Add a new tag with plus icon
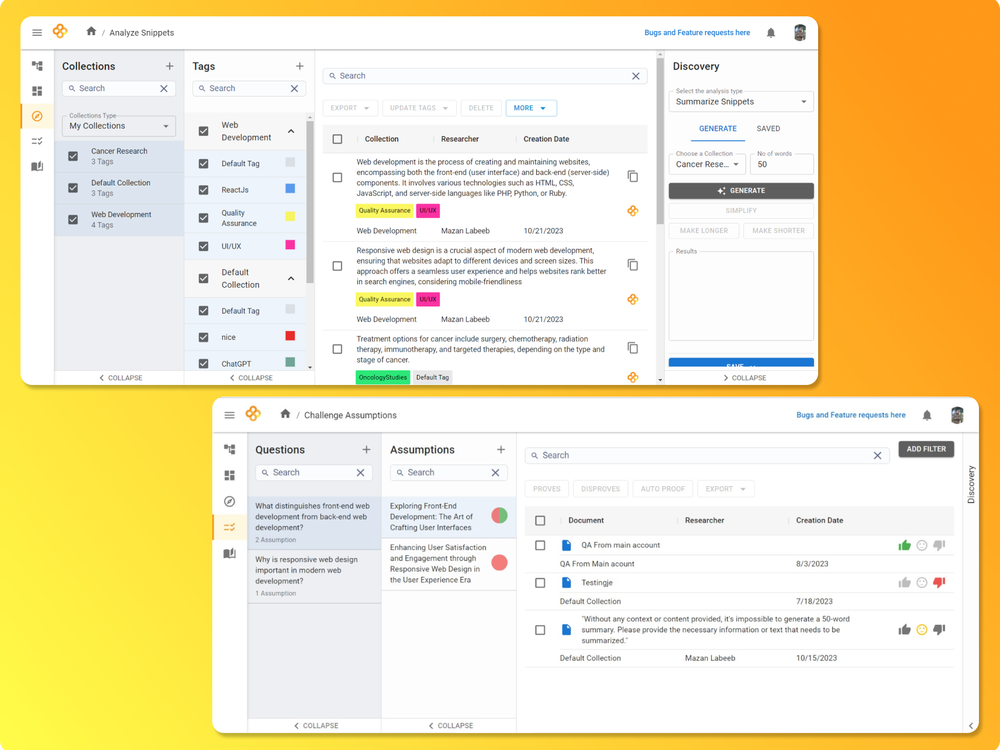This screenshot has width=1000, height=750. click(300, 66)
